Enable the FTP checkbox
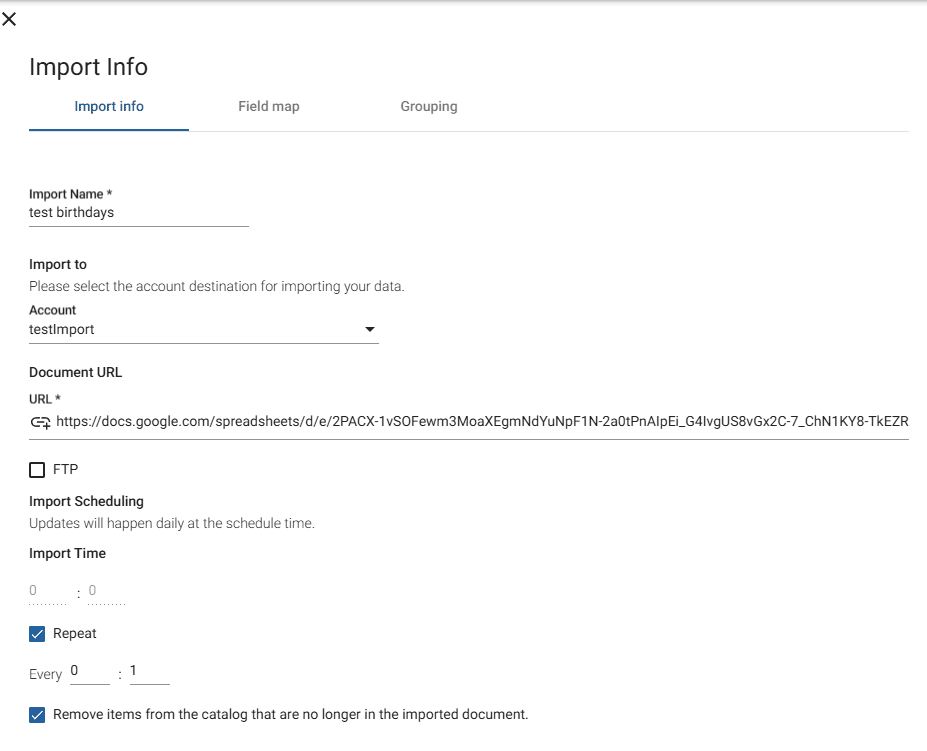 pos(36,469)
